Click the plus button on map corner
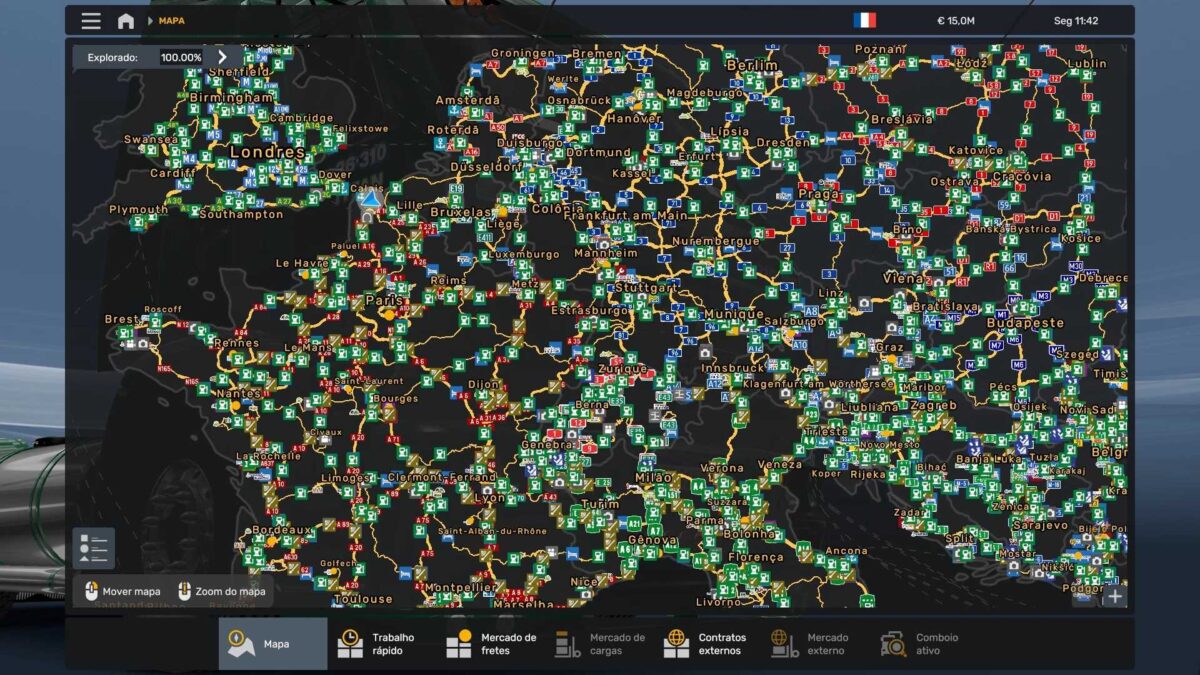Screen dimensions: 1200x675 pyautogui.click(x=1114, y=596)
